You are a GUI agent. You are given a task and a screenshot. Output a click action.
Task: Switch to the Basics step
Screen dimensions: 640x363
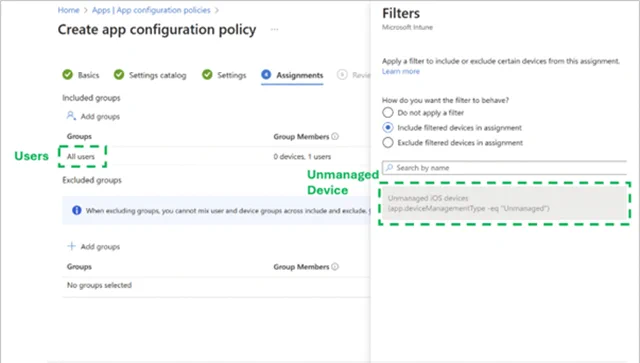88,75
